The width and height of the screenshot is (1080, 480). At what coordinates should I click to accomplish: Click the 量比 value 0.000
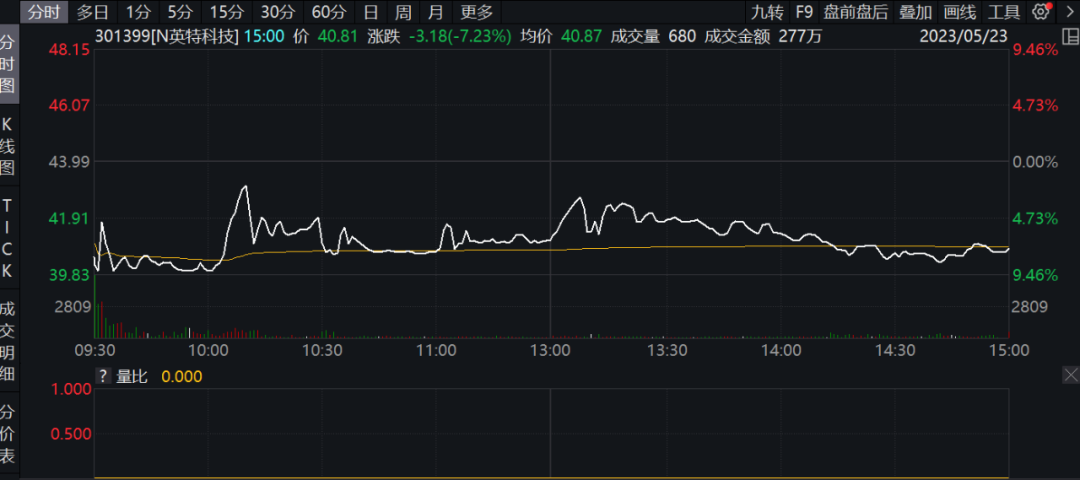coord(182,376)
